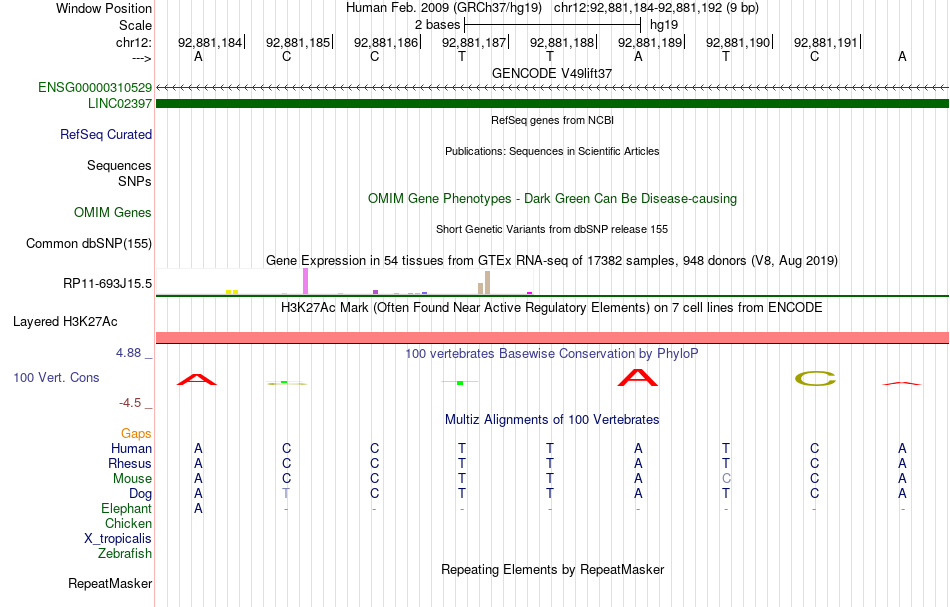Click the Rhesus species row label
Screen dimensions: 950x607
(130, 463)
